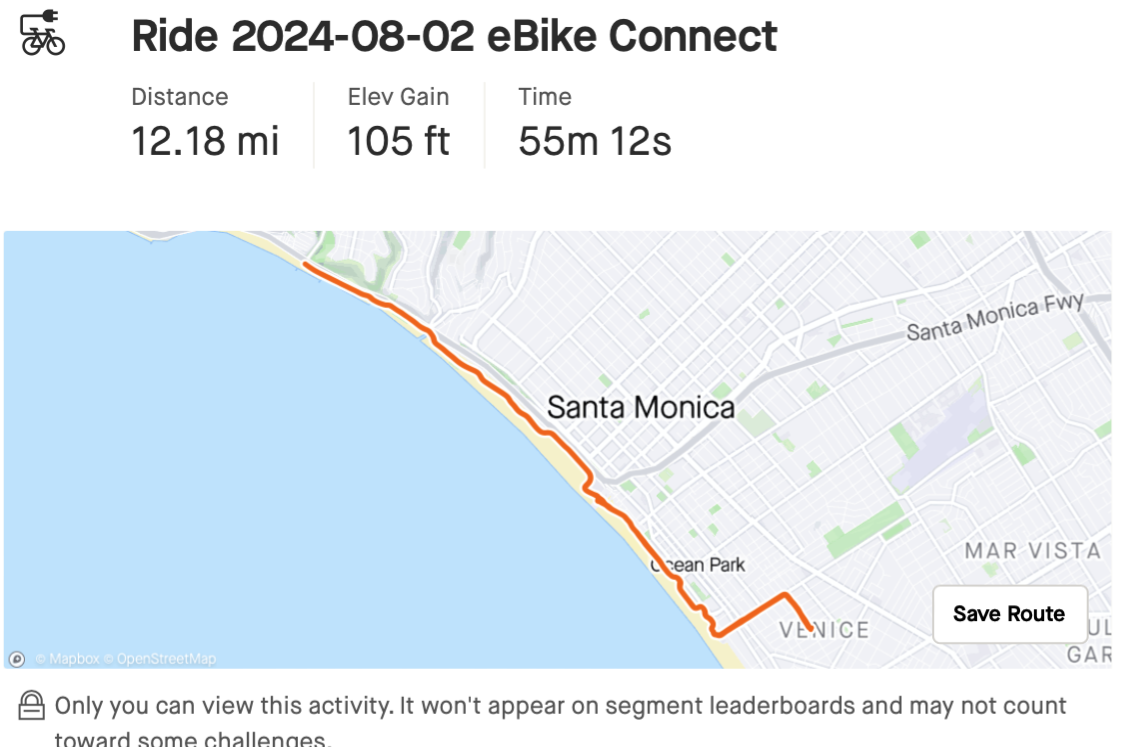Open the OpenStreetMap attribution link
Image resolution: width=1133 pixels, height=747 pixels.
166,659
